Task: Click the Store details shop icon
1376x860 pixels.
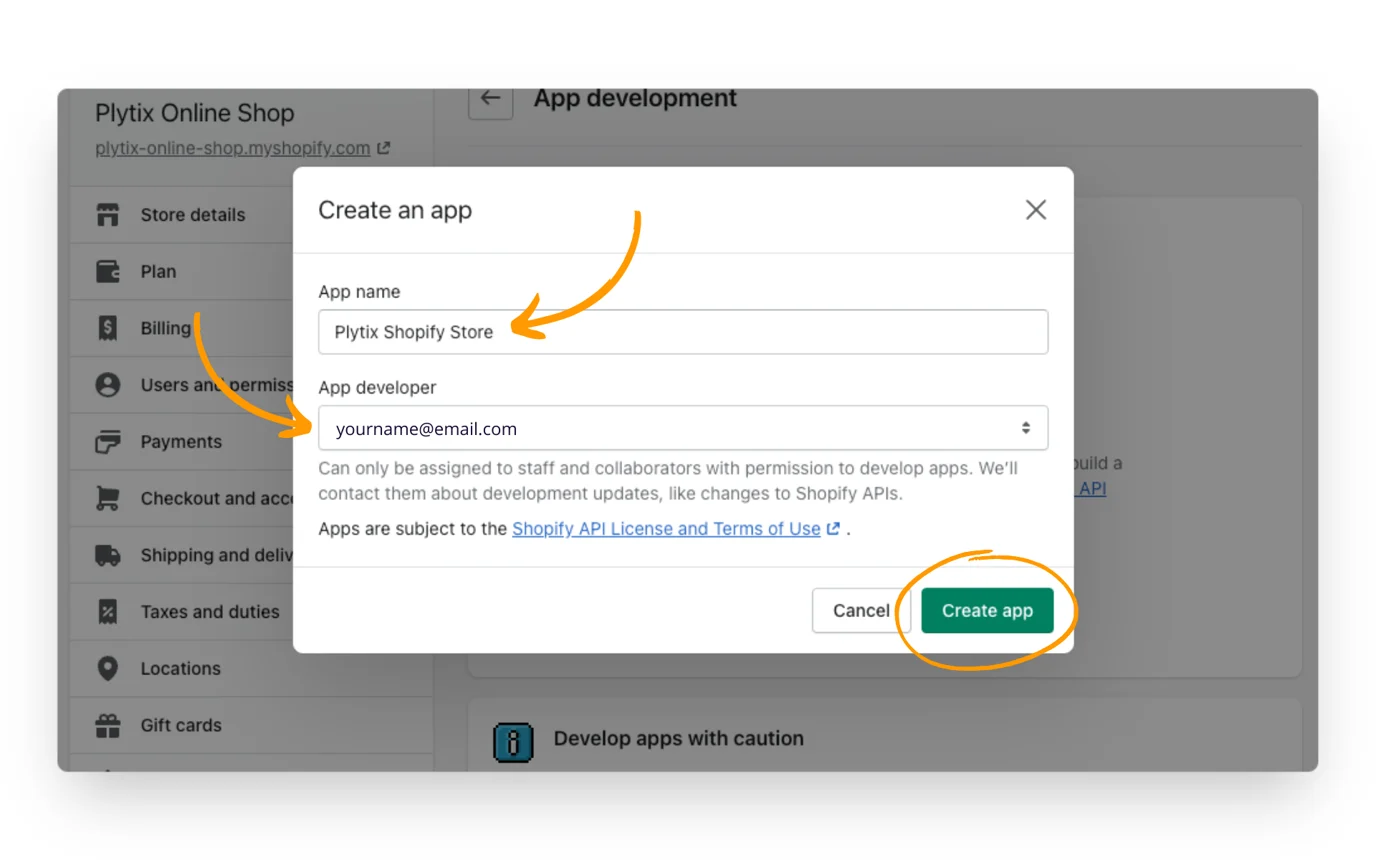Action: pyautogui.click(x=107, y=215)
